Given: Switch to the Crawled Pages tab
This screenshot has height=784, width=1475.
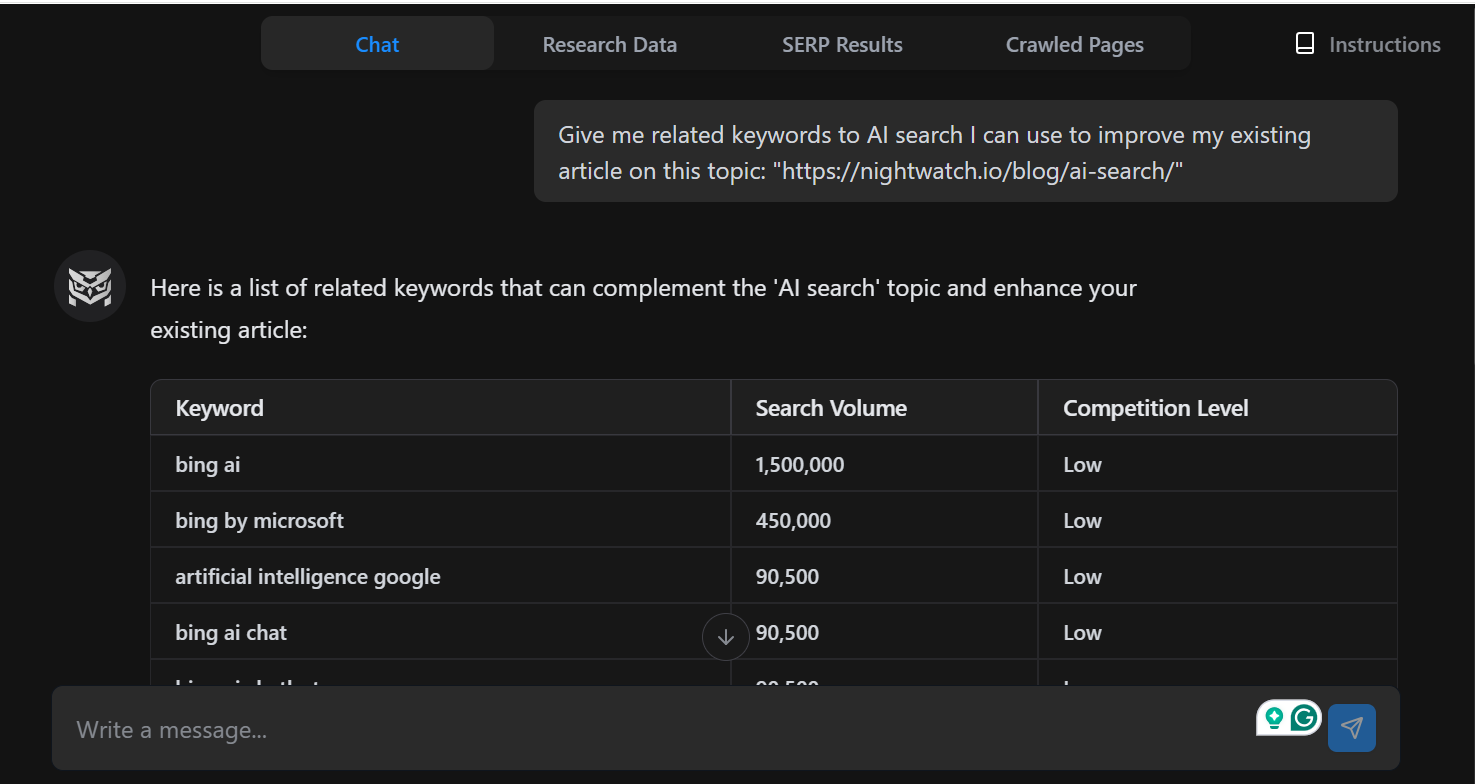Looking at the screenshot, I should 1074,44.
